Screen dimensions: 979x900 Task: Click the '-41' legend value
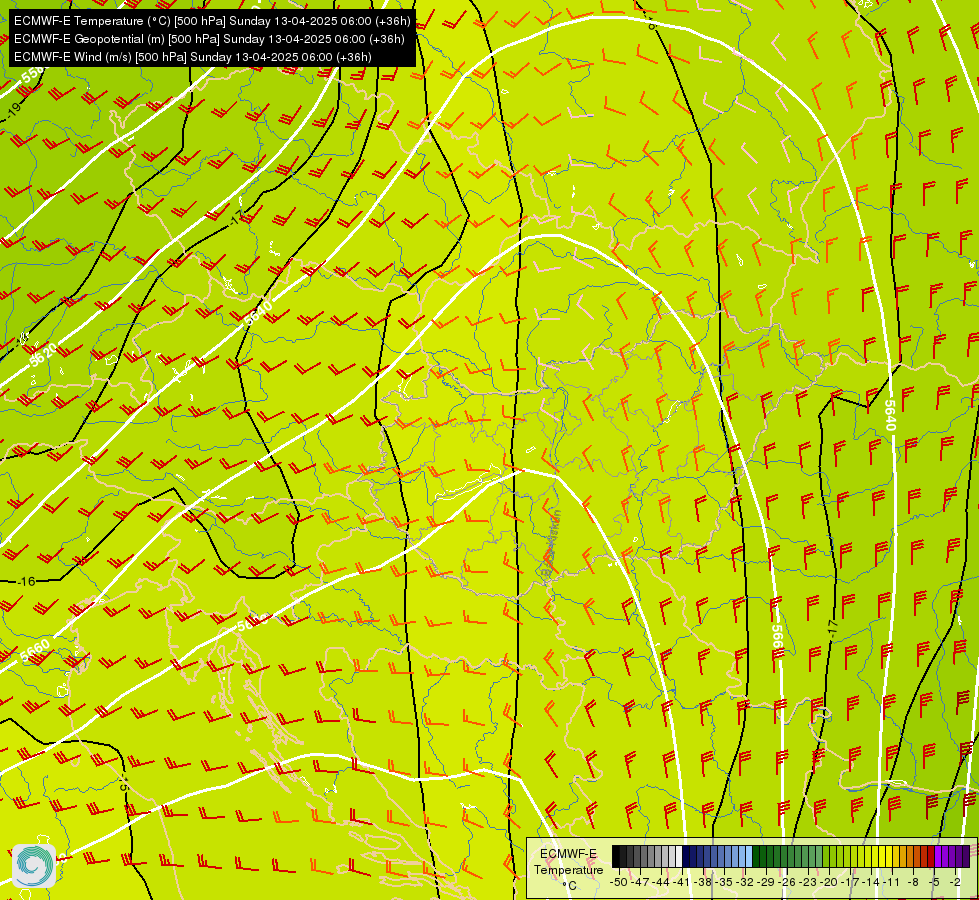coord(681,882)
